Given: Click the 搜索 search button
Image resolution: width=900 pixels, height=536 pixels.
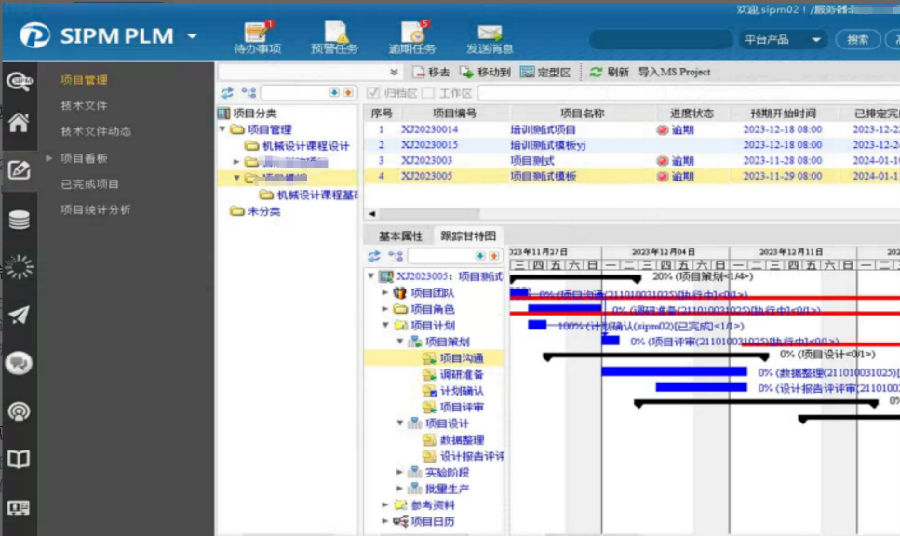Looking at the screenshot, I should (857, 40).
